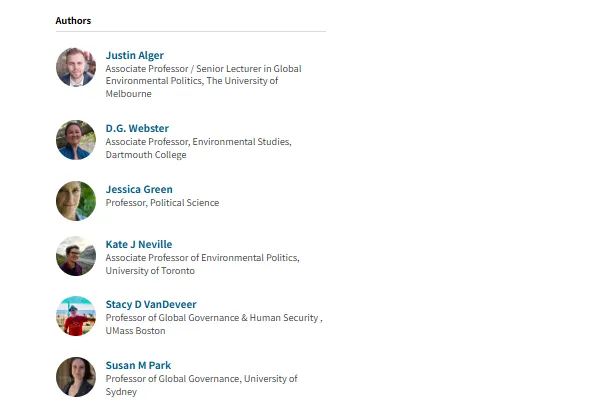Open Susan M Park's author profile link
This screenshot has width=613, height=412.
pyautogui.click(x=138, y=365)
